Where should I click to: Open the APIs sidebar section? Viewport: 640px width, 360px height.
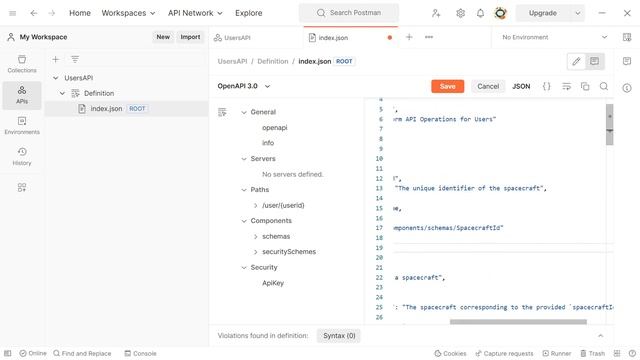(x=22, y=95)
